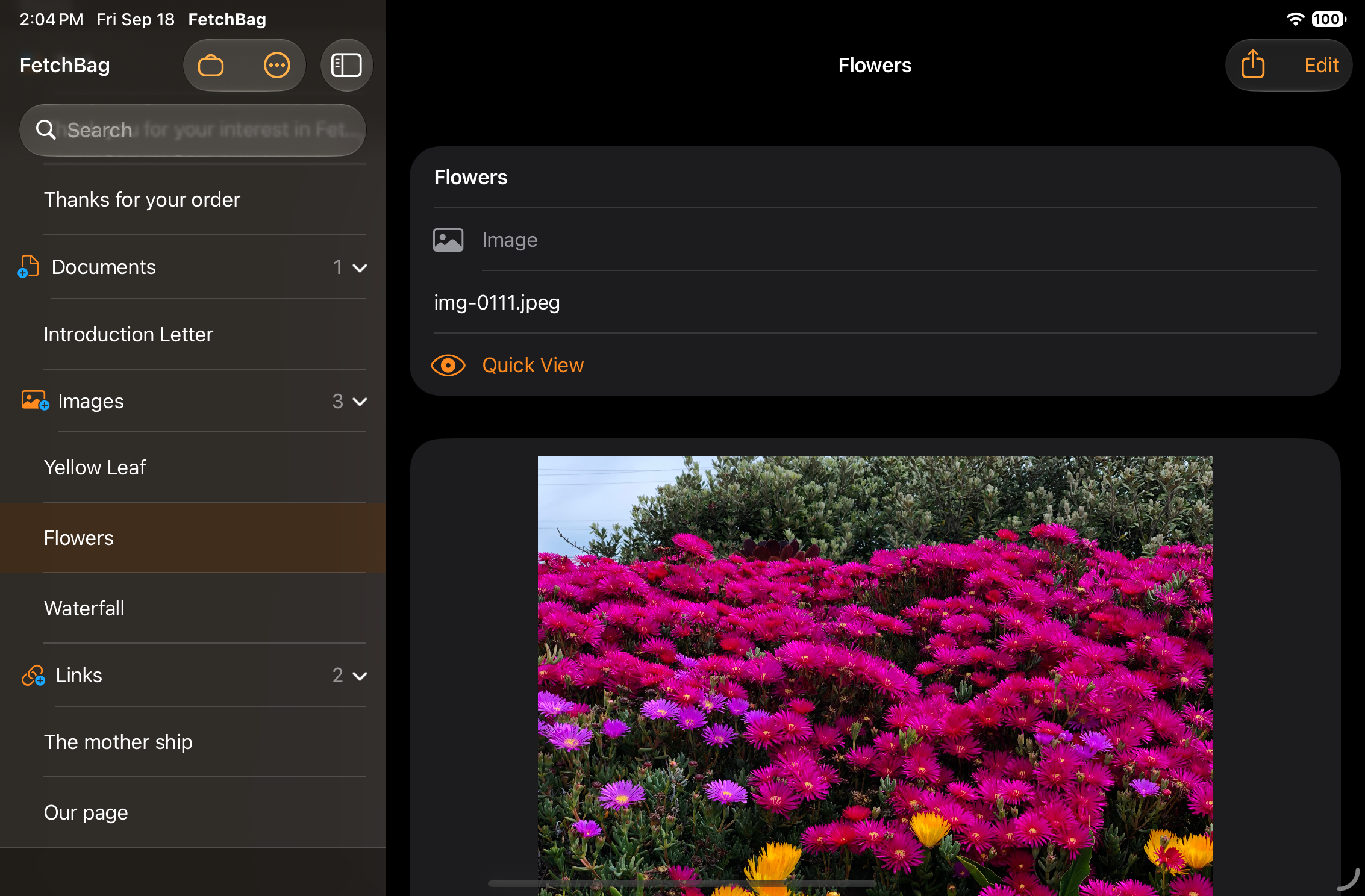The image size is (1365, 896).
Task: Tap the flowers photo preview
Action: pyautogui.click(x=875, y=676)
